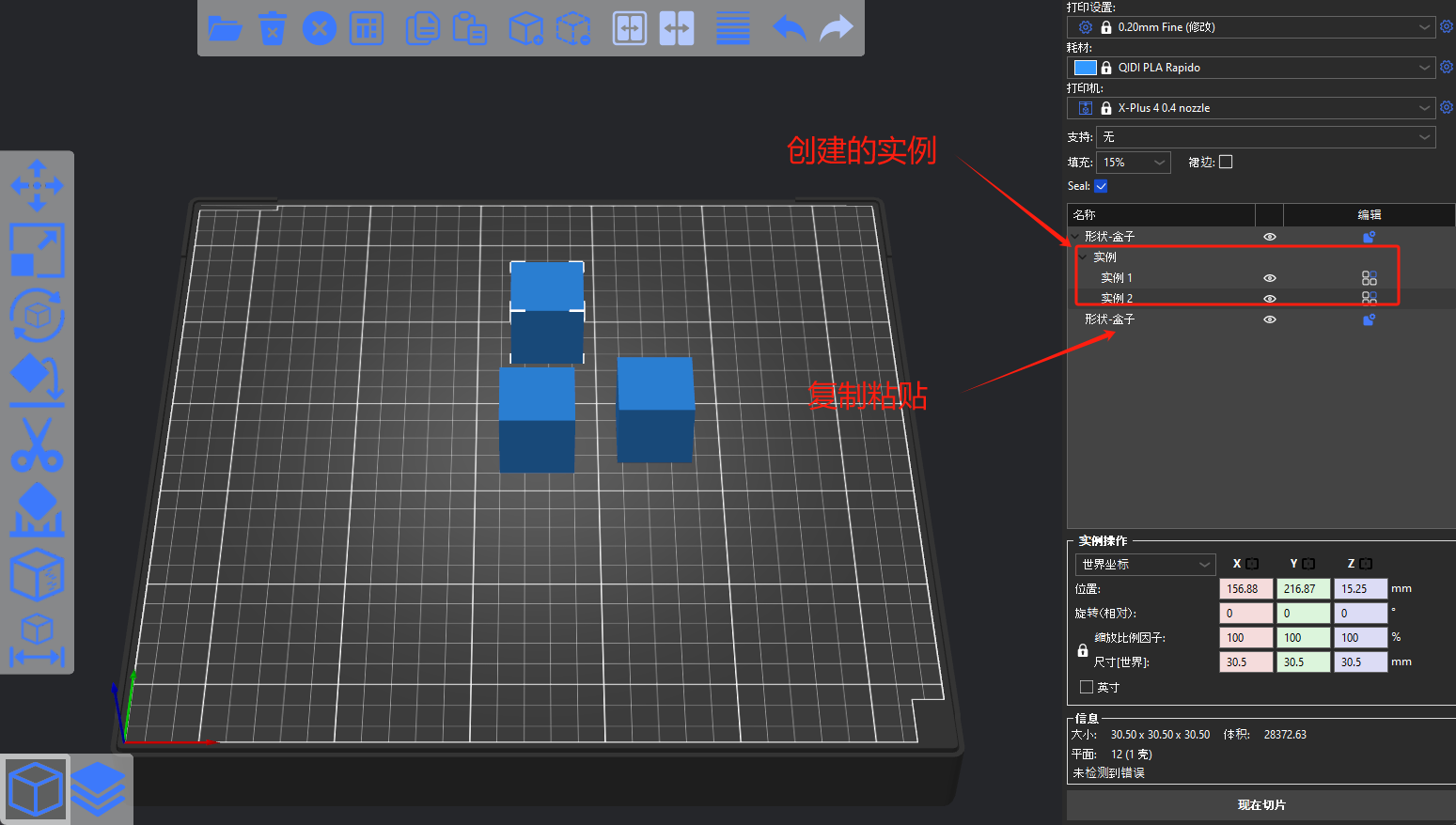Open the X-Plus 4 0.4 nozzle printer dropdown

(1251, 108)
